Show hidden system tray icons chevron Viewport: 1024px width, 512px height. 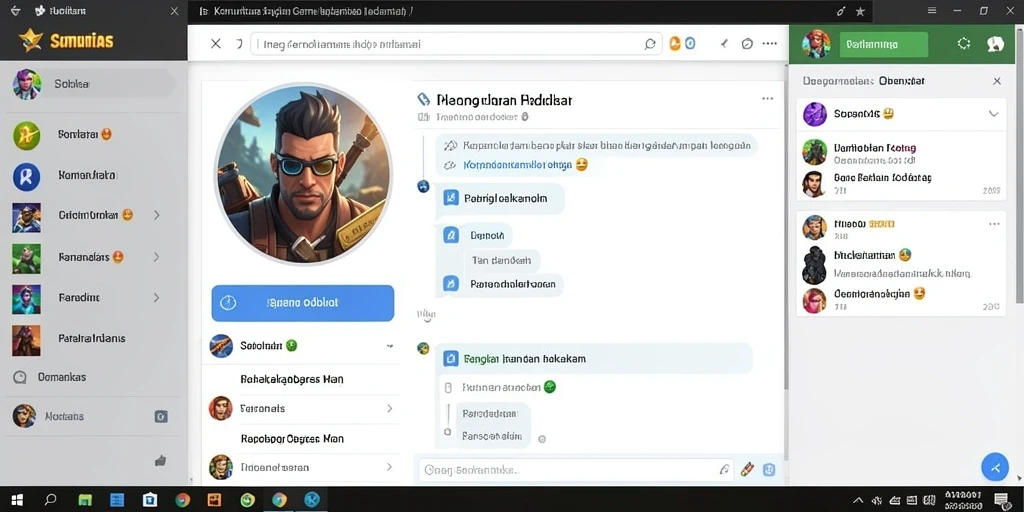point(859,500)
